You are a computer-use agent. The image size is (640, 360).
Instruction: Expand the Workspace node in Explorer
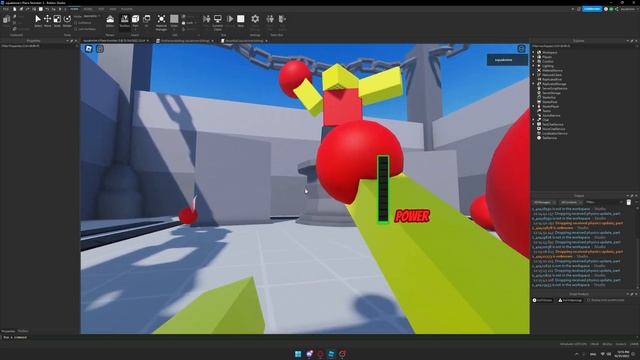tap(533, 52)
